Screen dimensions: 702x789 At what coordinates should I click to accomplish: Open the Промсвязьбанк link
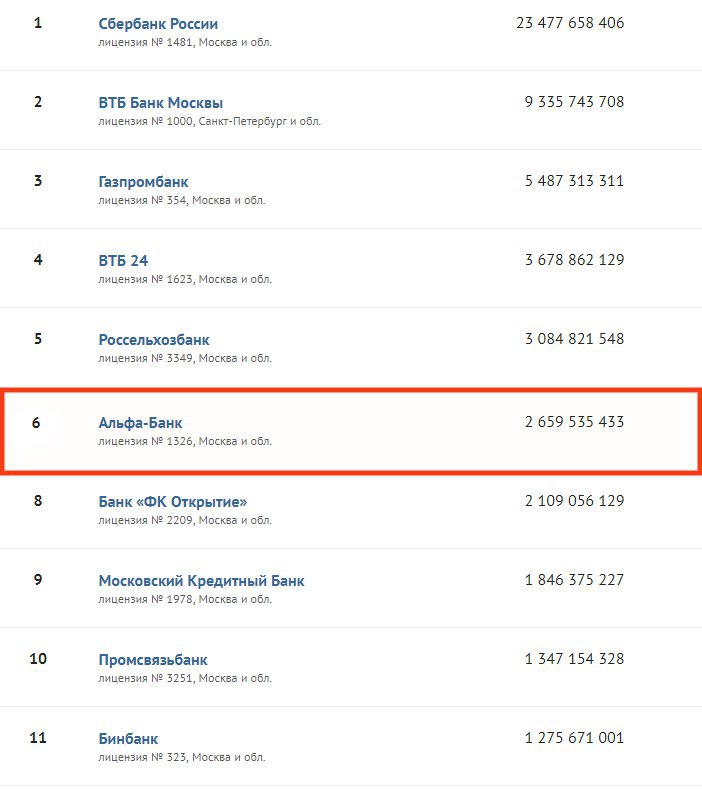[153, 660]
